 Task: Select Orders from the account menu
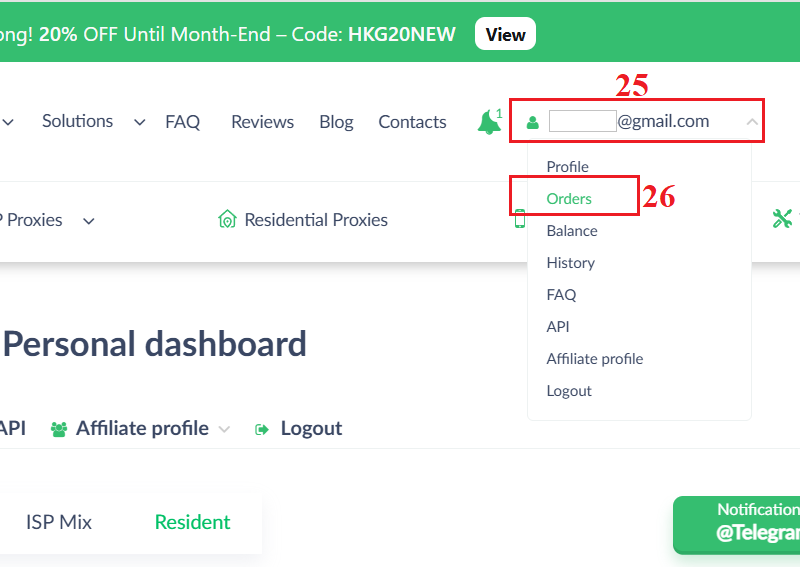coord(569,198)
